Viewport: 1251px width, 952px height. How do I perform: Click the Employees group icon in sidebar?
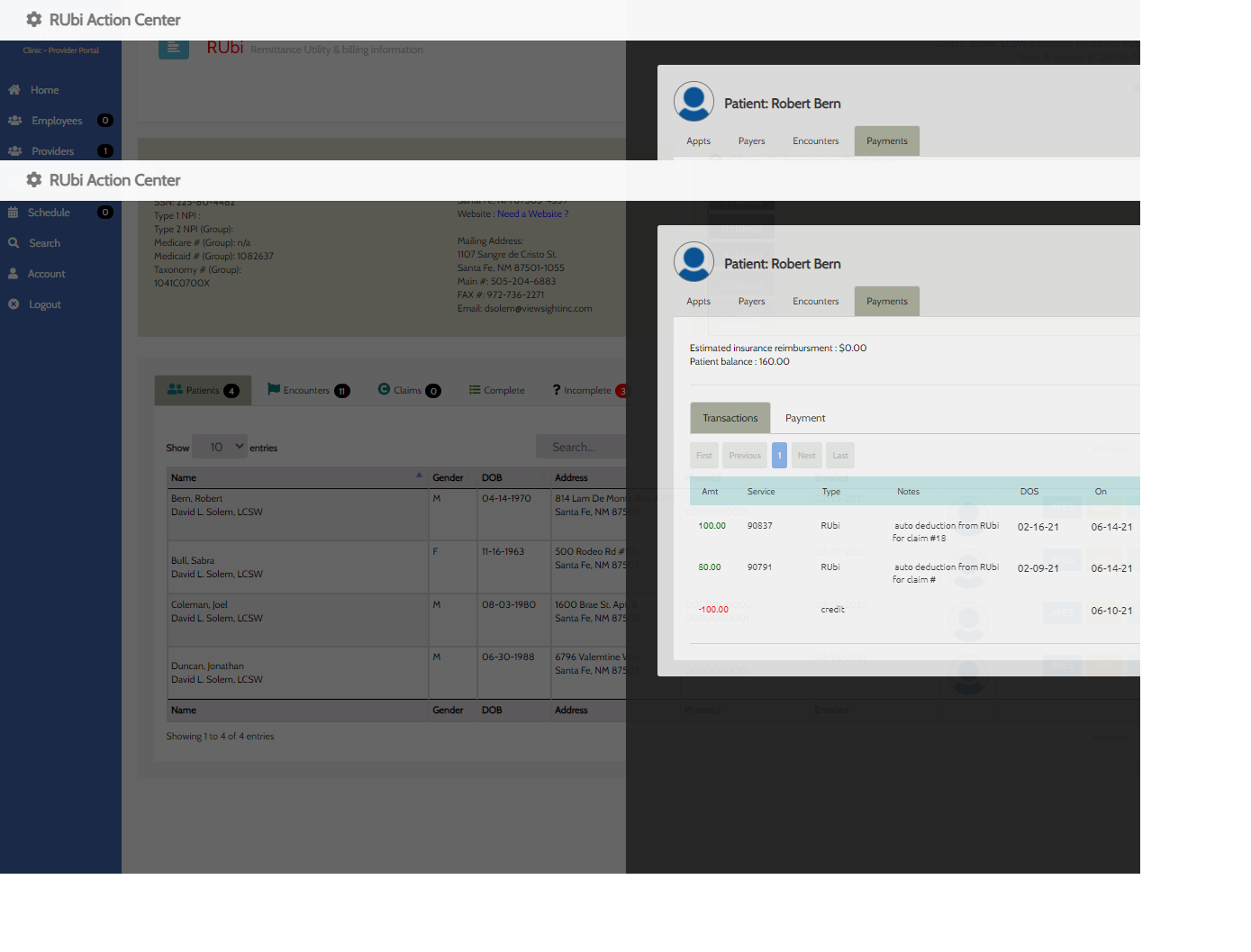15,121
